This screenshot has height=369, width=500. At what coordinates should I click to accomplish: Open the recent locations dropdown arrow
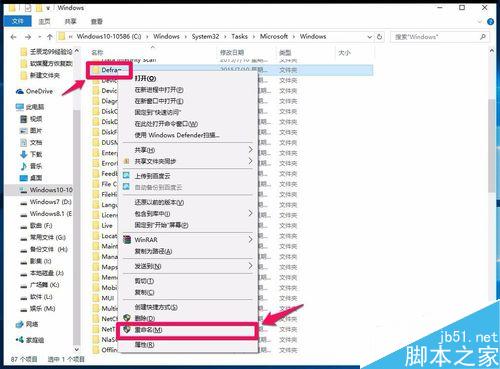point(40,37)
